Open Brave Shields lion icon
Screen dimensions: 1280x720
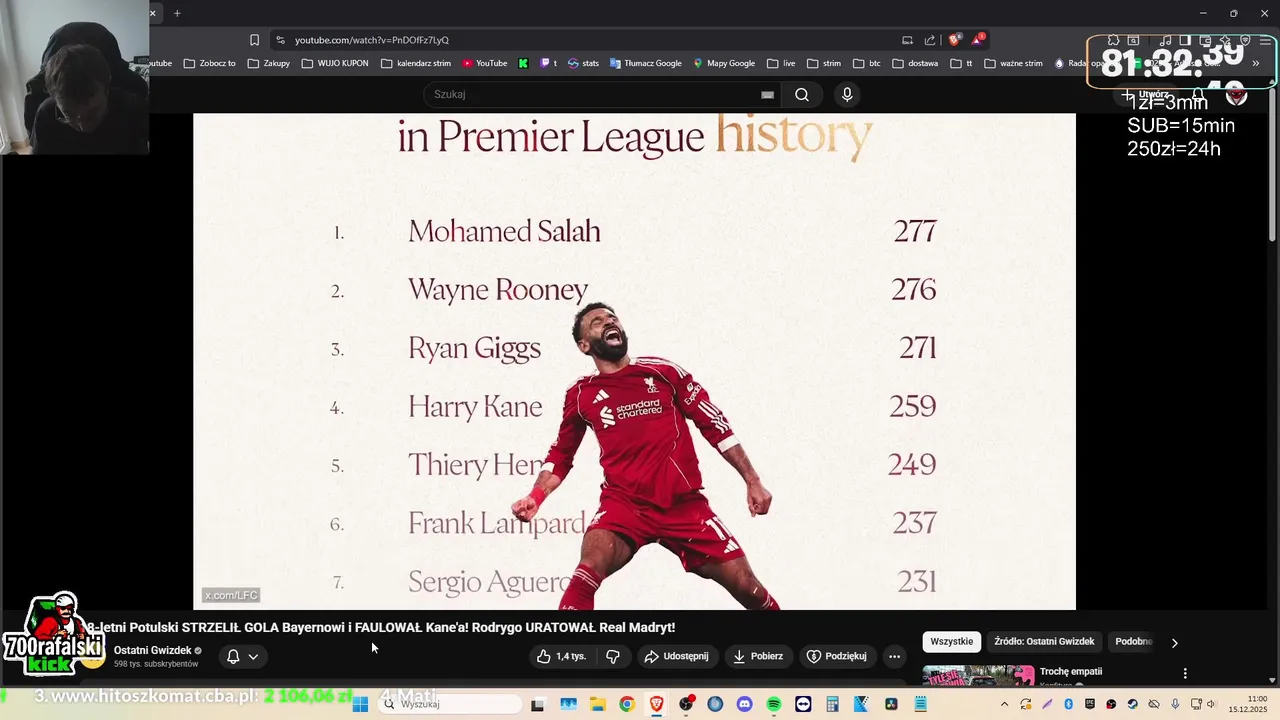click(954, 40)
